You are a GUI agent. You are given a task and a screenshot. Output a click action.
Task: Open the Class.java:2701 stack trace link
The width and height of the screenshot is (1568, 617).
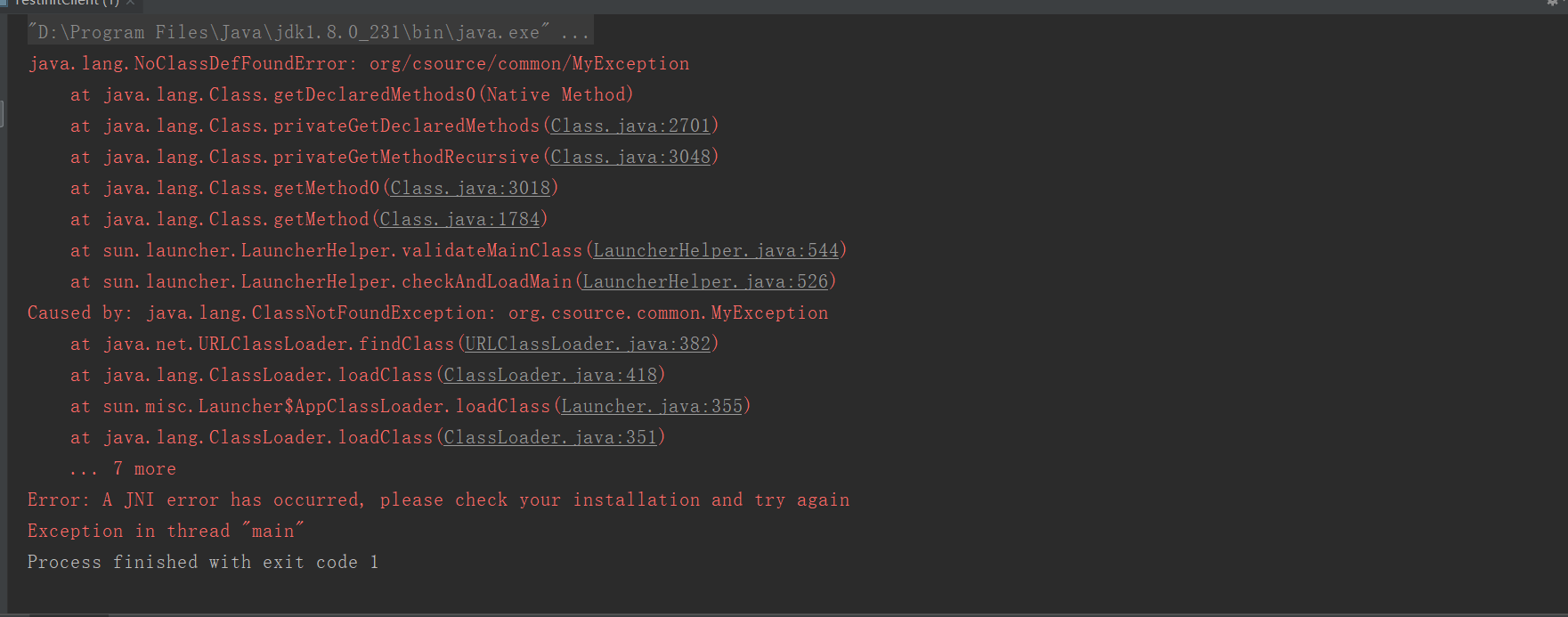click(x=630, y=126)
